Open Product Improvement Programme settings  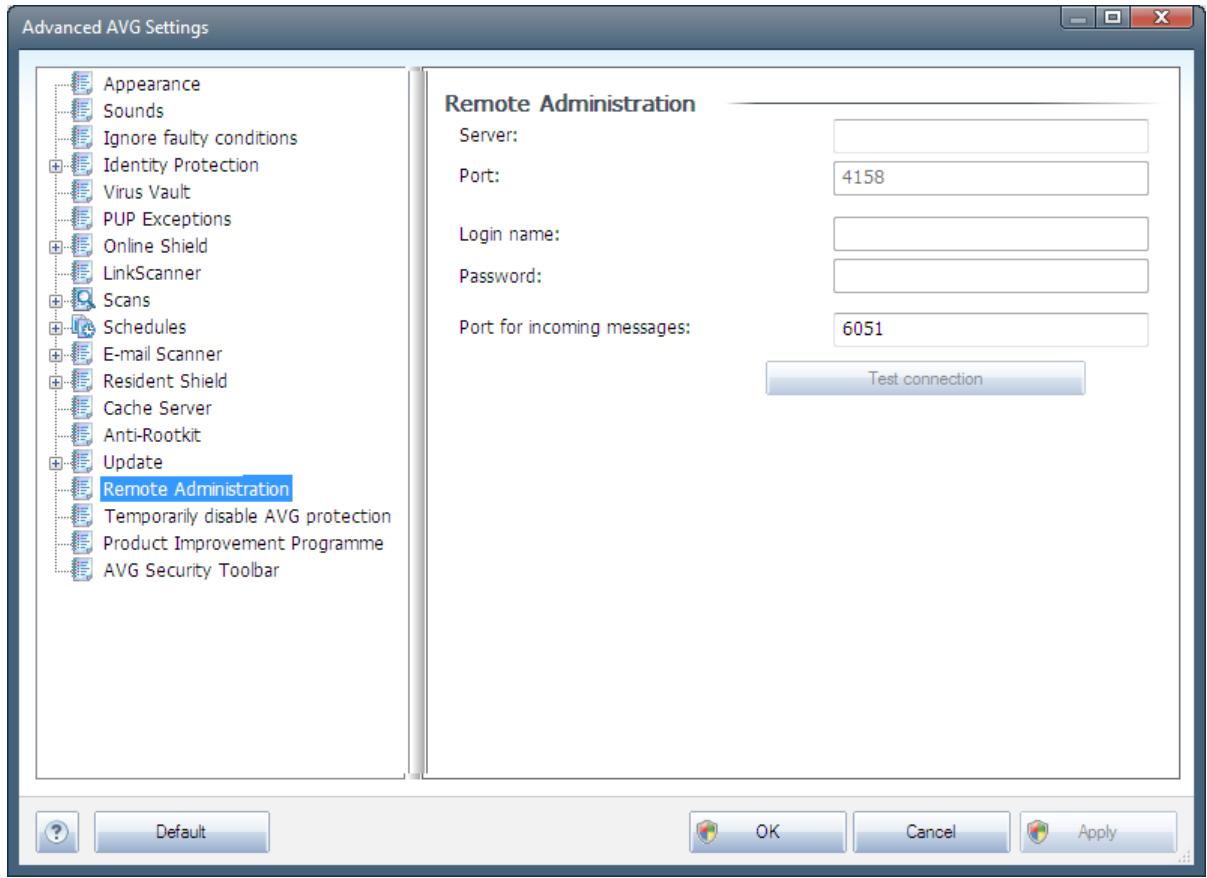click(244, 543)
